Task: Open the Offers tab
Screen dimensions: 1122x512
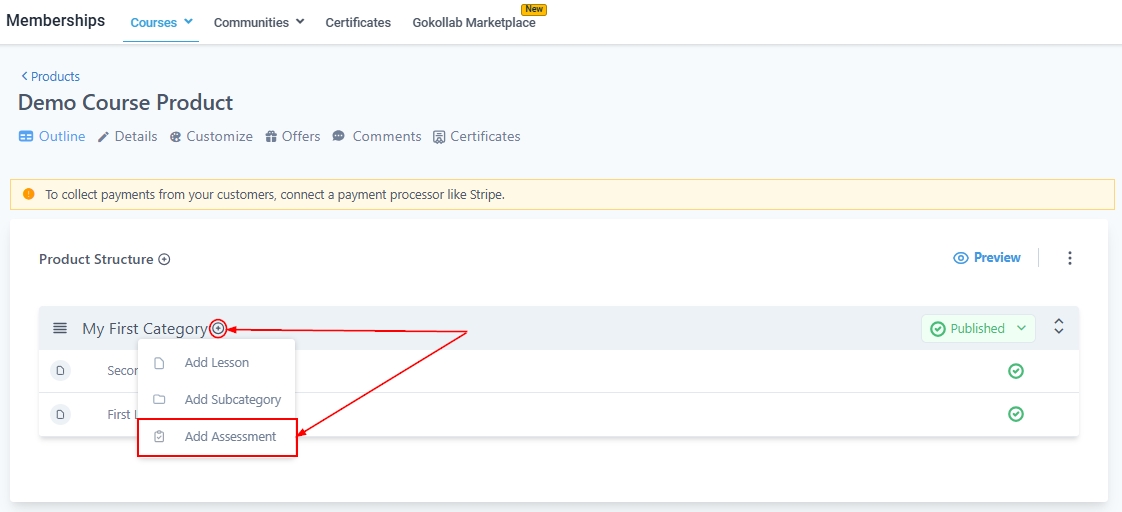Action: (293, 136)
